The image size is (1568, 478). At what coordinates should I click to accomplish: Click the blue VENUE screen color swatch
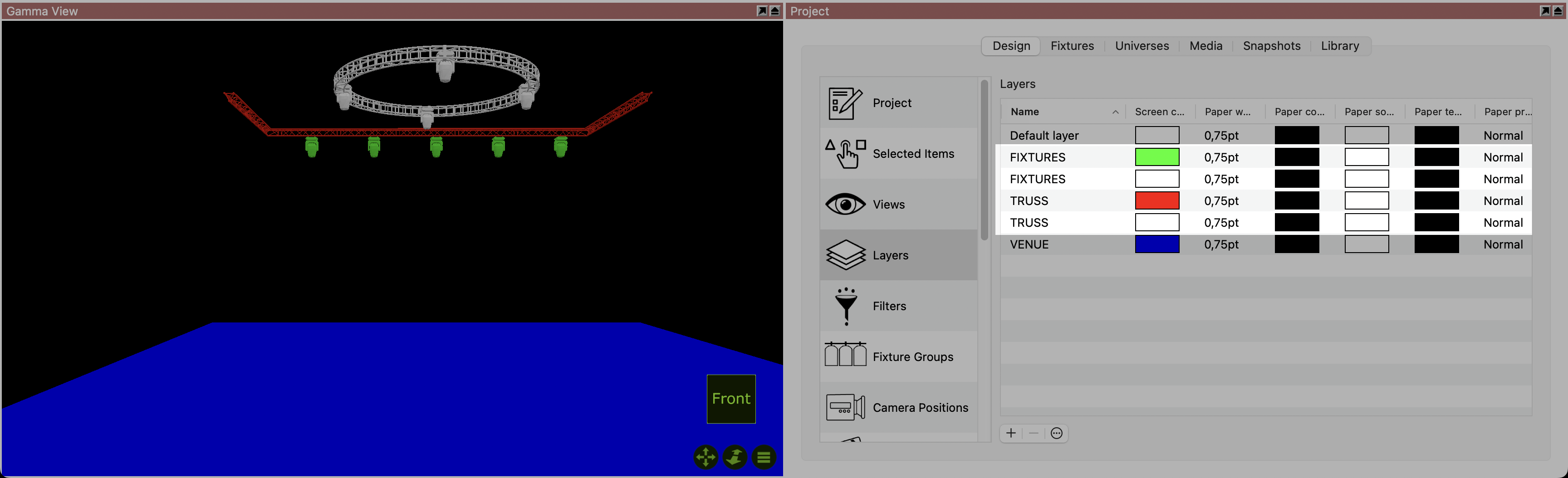point(1156,244)
